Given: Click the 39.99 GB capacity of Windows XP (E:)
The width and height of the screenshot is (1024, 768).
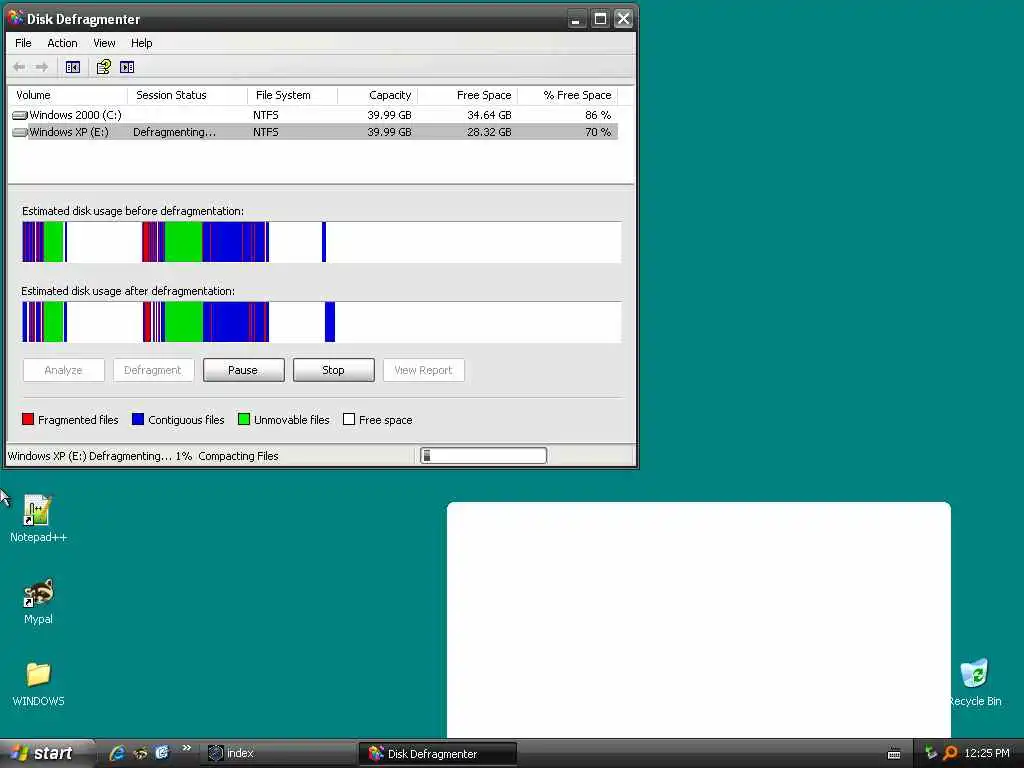Looking at the screenshot, I should tap(389, 132).
